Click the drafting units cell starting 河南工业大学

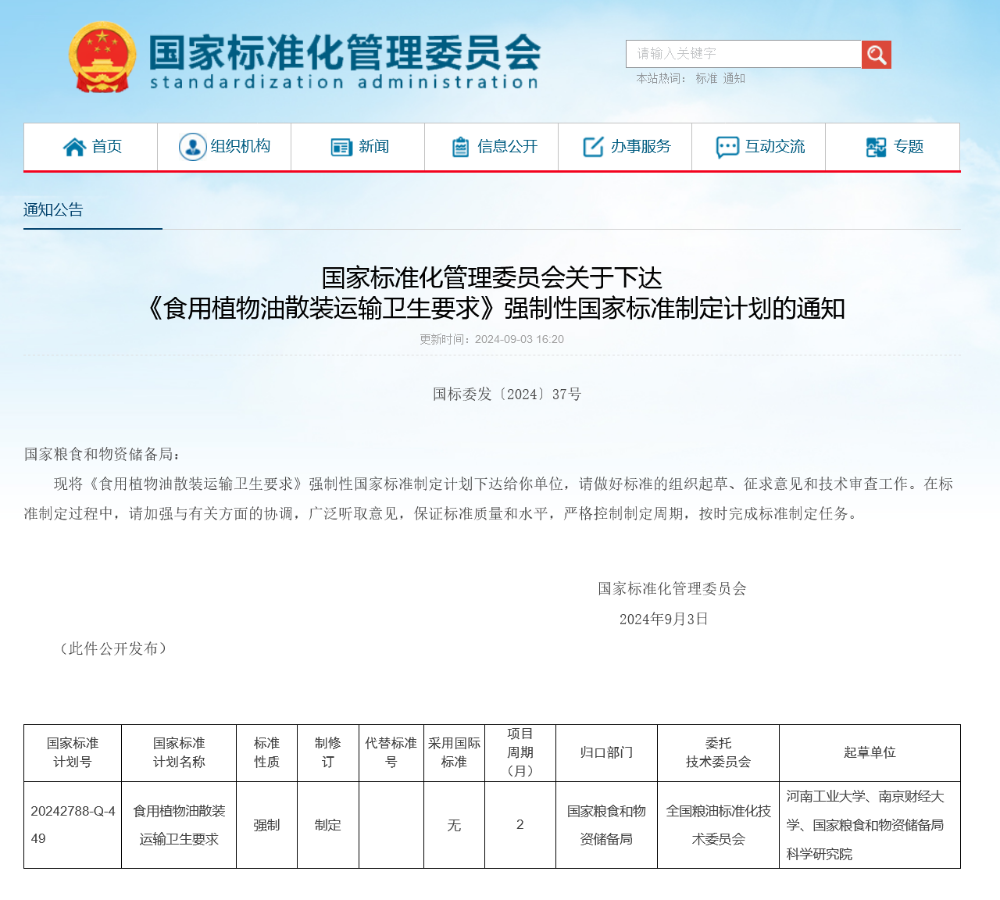870,825
